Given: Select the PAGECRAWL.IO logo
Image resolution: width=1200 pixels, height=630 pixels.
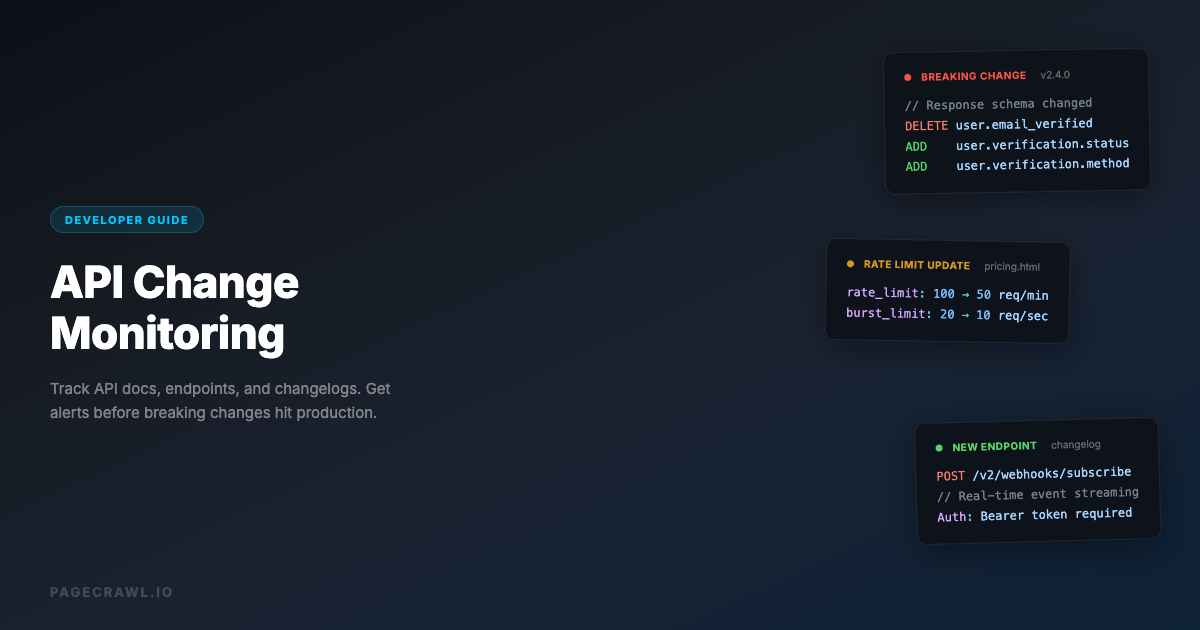Looking at the screenshot, I should pyautogui.click(x=111, y=591).
